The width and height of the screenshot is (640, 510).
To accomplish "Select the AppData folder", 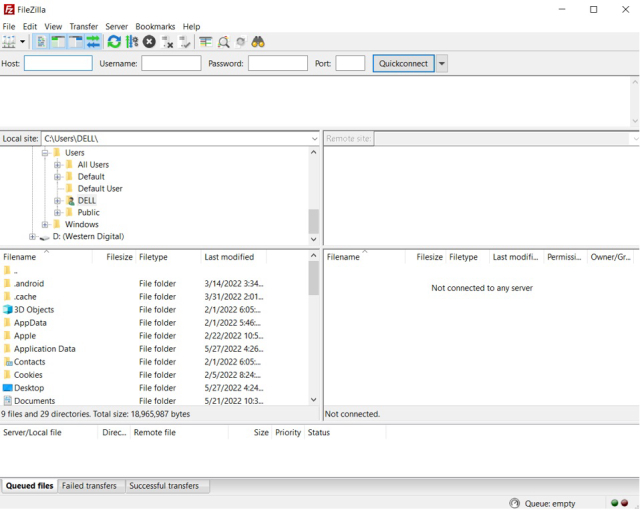I will pos(30,323).
